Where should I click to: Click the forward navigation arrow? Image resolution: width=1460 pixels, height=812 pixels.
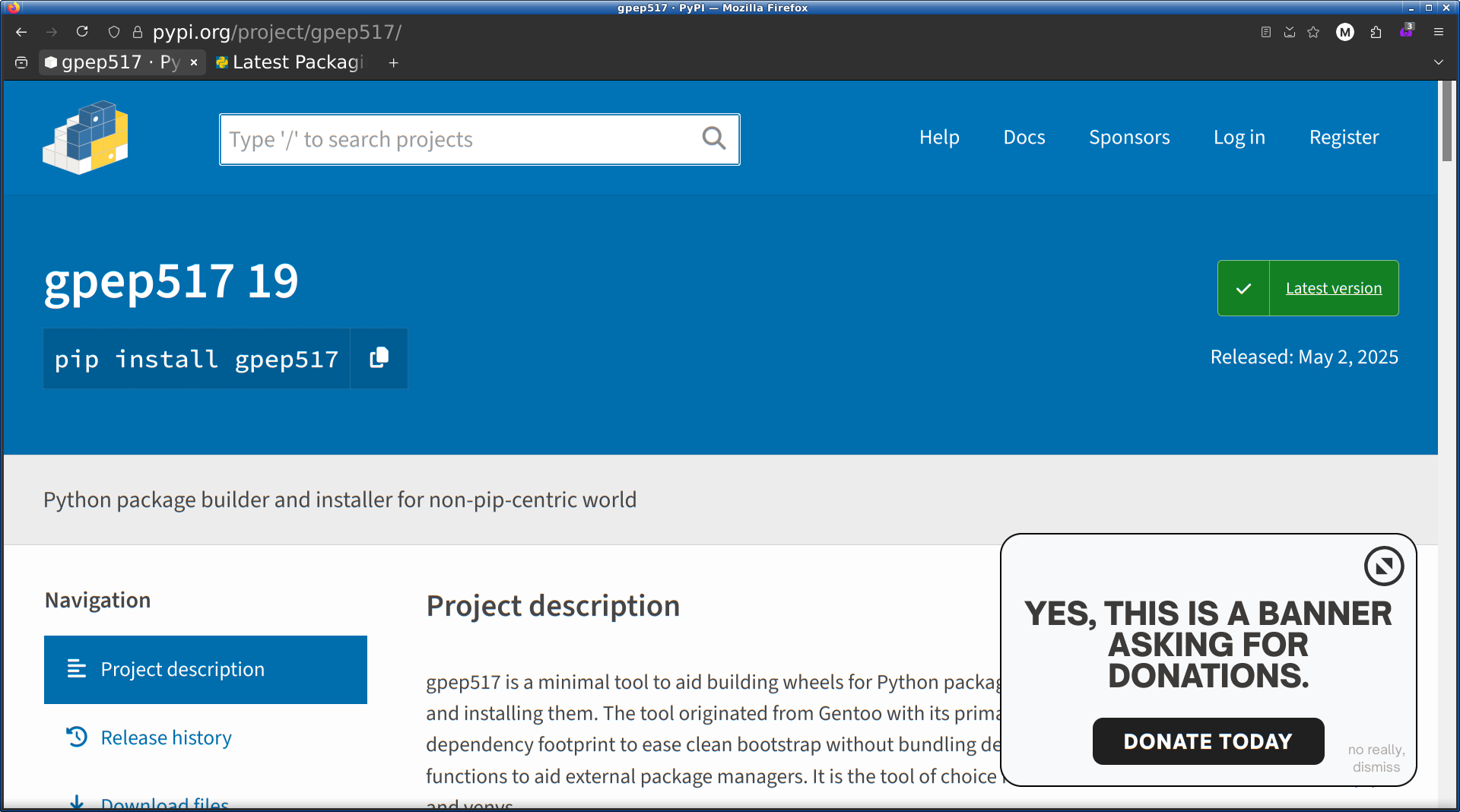52,32
